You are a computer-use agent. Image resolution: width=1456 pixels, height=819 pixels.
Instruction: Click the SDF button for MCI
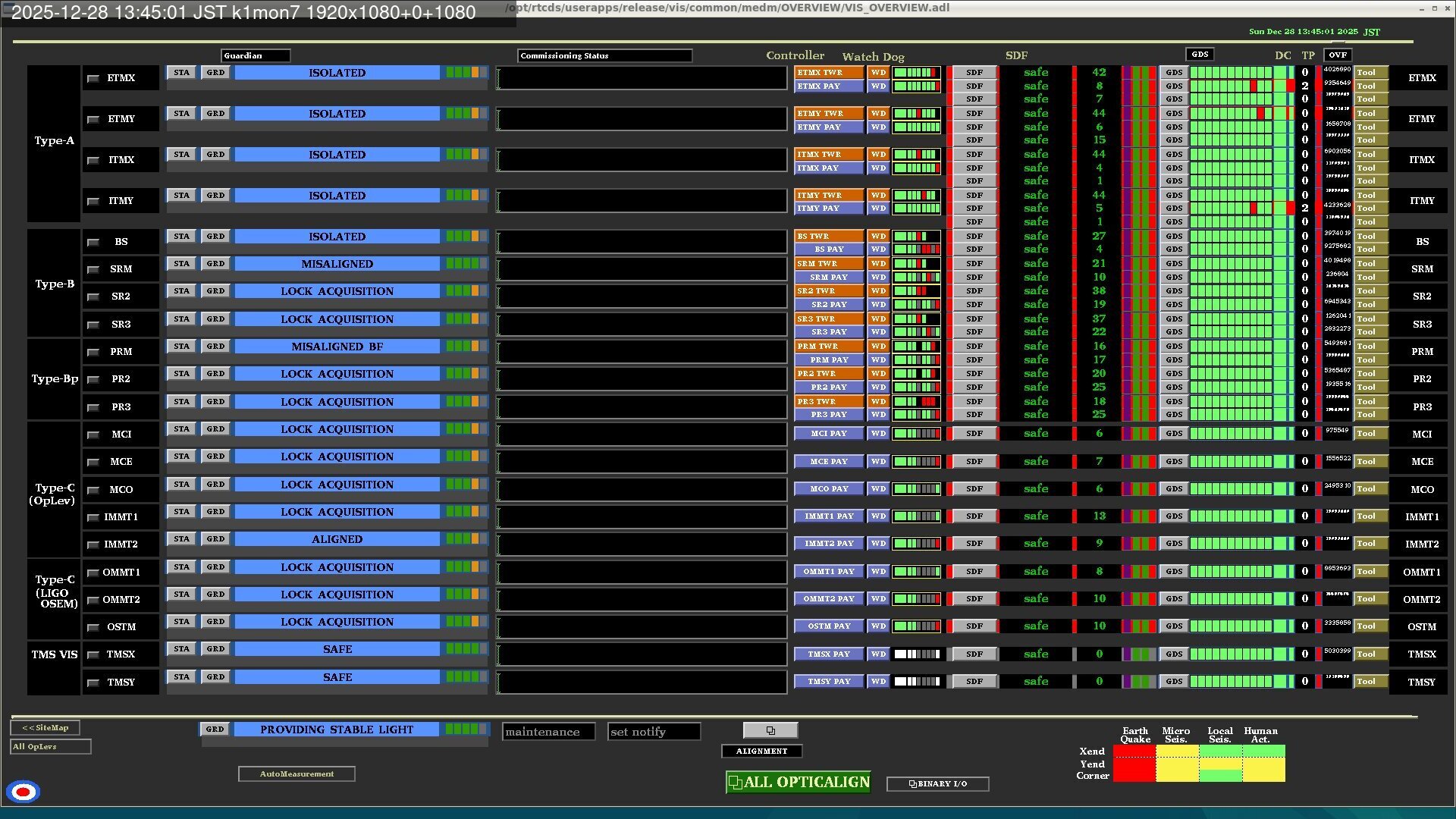(974, 434)
